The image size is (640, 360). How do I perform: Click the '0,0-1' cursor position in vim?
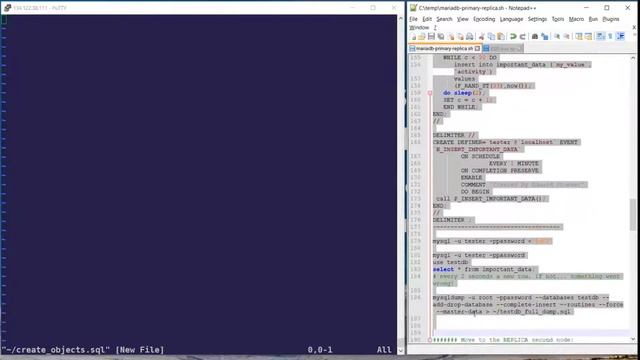pos(320,350)
